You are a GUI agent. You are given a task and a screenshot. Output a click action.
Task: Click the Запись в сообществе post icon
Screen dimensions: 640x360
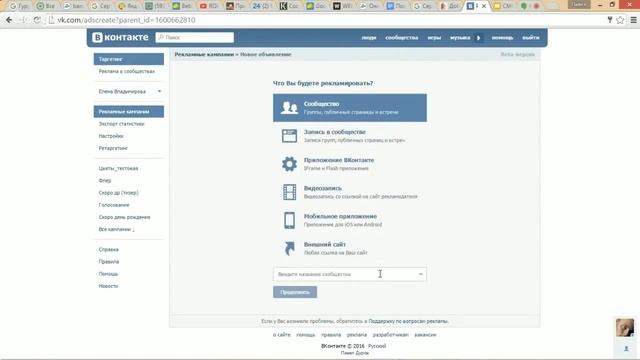[289, 136]
